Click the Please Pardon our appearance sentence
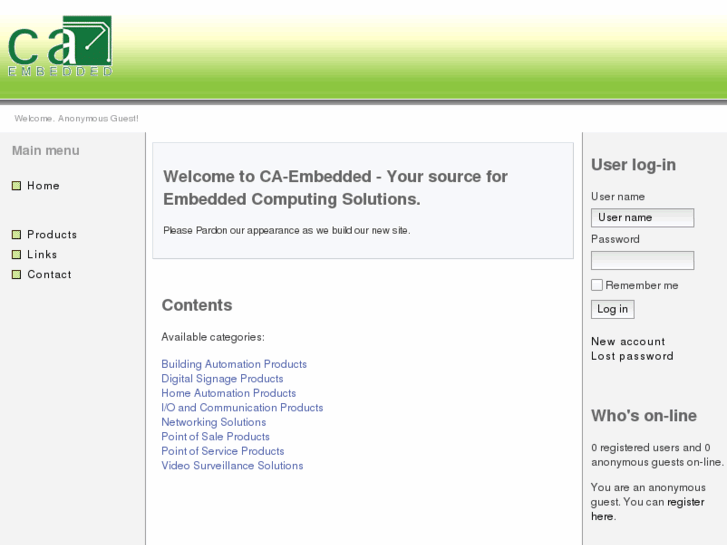Screen dimensions: 727x545 287,231
